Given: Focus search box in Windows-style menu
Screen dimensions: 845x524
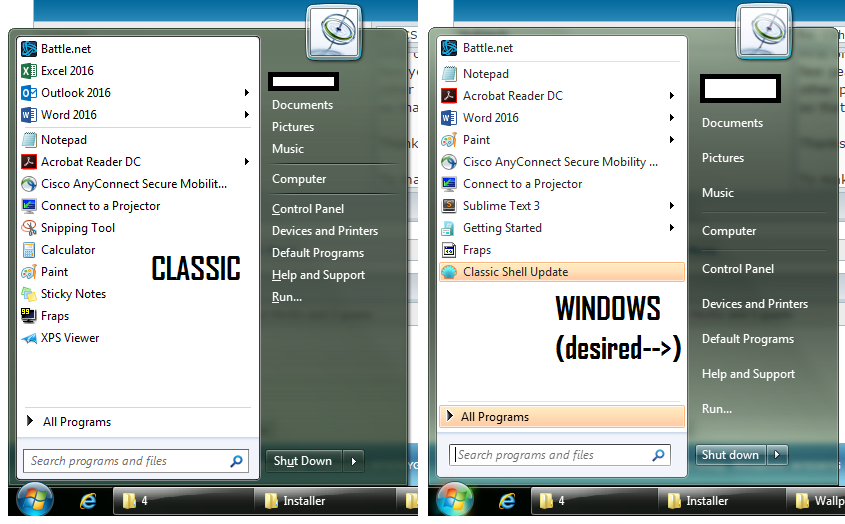Looking at the screenshot, I should click(559, 455).
